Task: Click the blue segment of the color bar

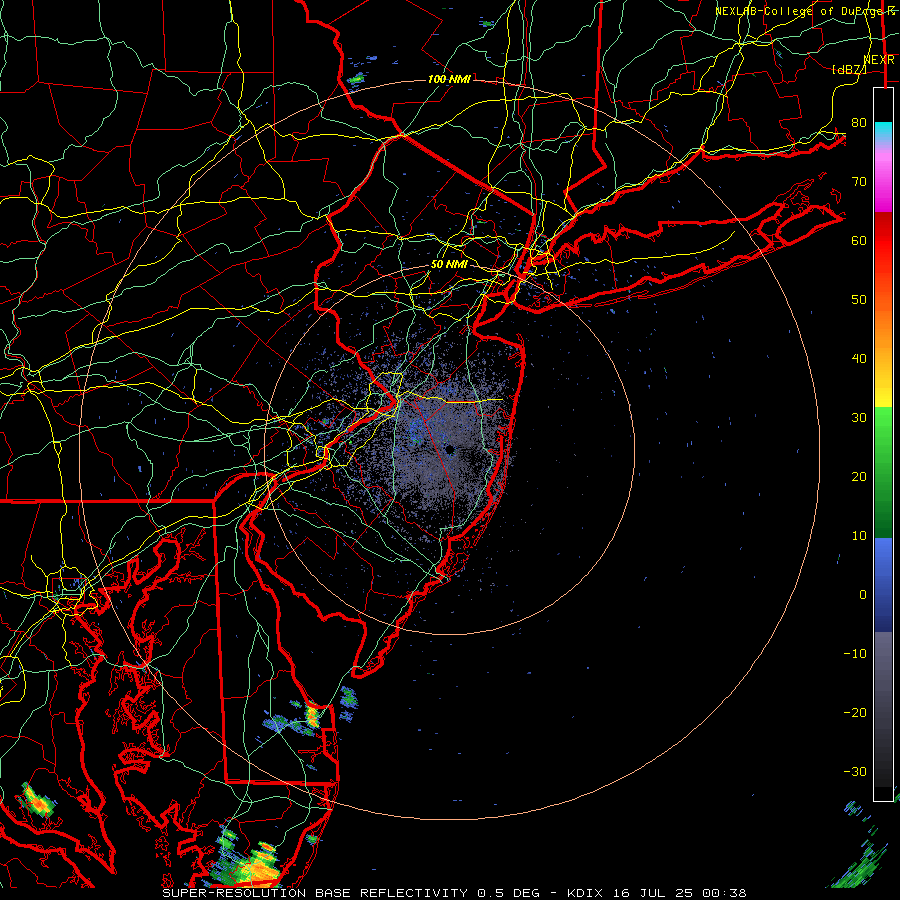Action: [x=883, y=585]
